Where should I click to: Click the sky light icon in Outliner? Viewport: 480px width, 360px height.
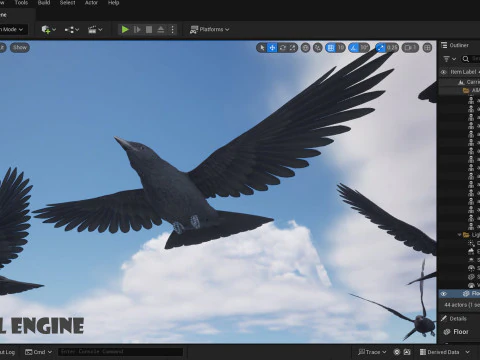pos(471,268)
